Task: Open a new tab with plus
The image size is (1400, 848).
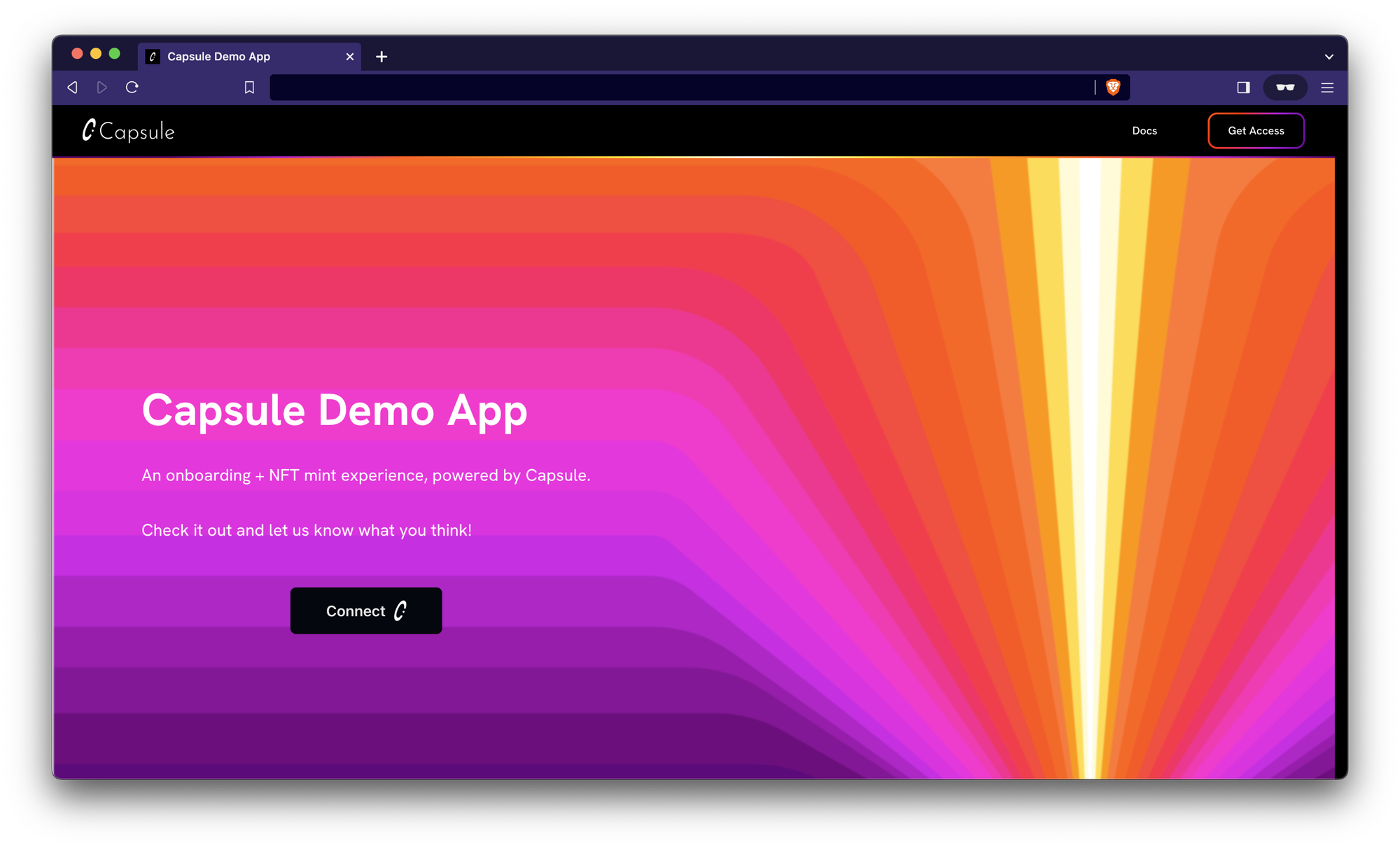Action: click(381, 57)
